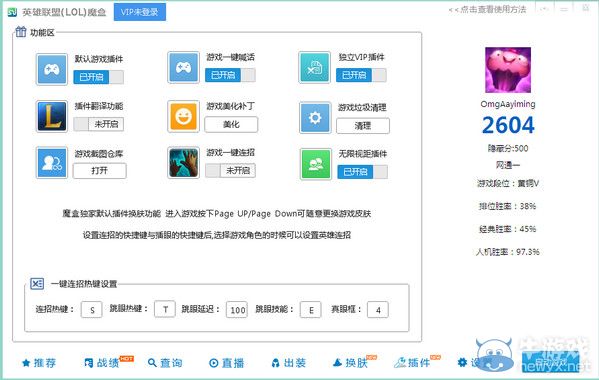Click the 人机胜率：97.3% text

(508, 252)
